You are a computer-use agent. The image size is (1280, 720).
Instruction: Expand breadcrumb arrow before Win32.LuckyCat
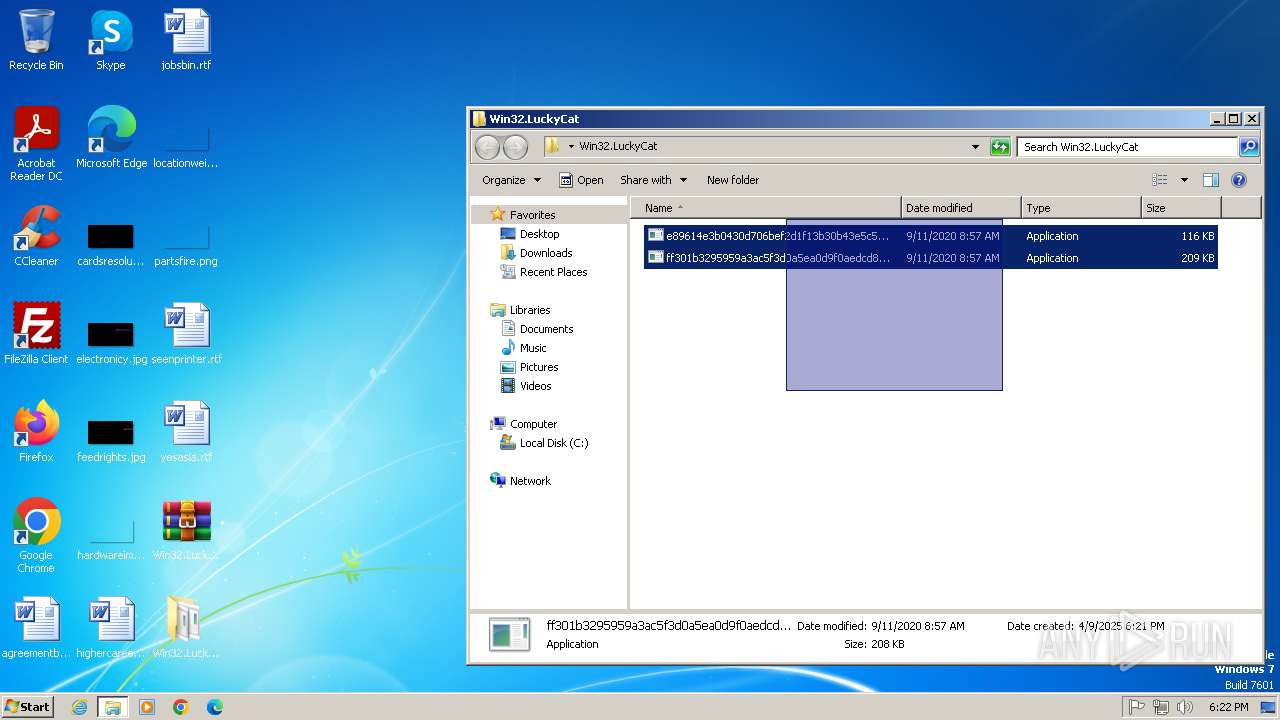pyautogui.click(x=571, y=146)
